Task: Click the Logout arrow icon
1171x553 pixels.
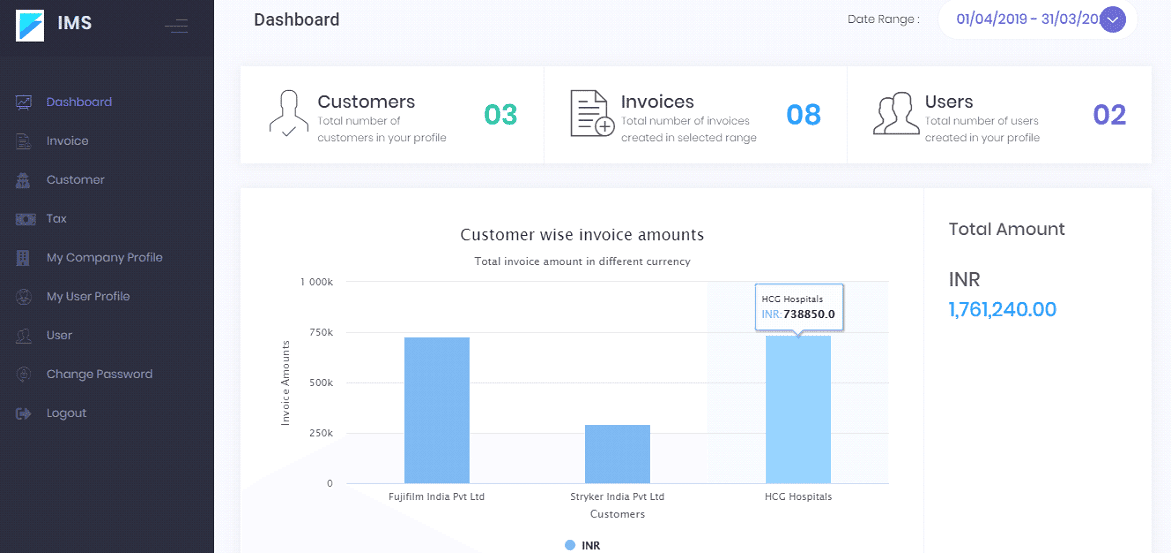Action: (24, 413)
